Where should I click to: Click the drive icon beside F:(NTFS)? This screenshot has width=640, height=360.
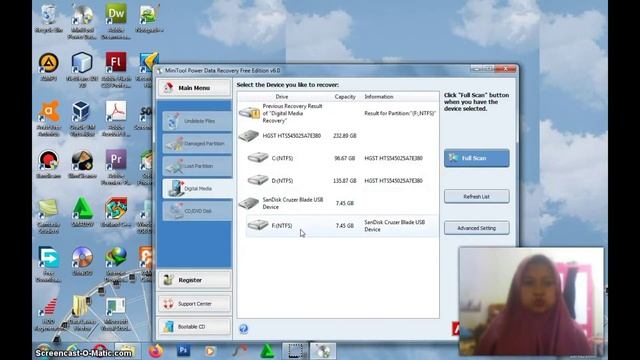(258, 224)
